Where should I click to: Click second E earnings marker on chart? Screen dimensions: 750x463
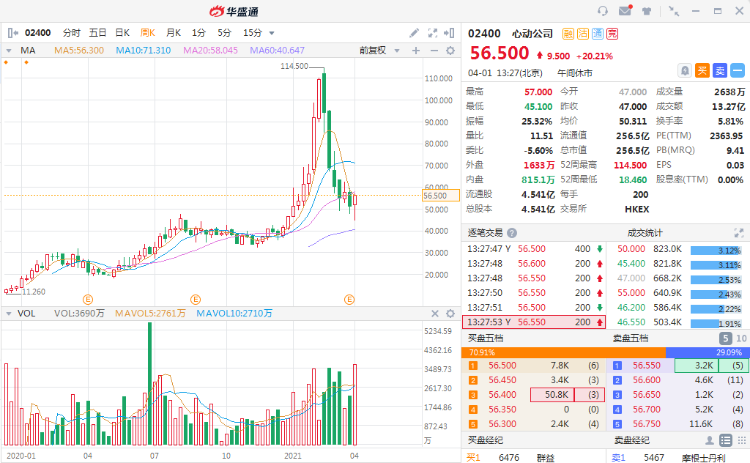coord(195,300)
